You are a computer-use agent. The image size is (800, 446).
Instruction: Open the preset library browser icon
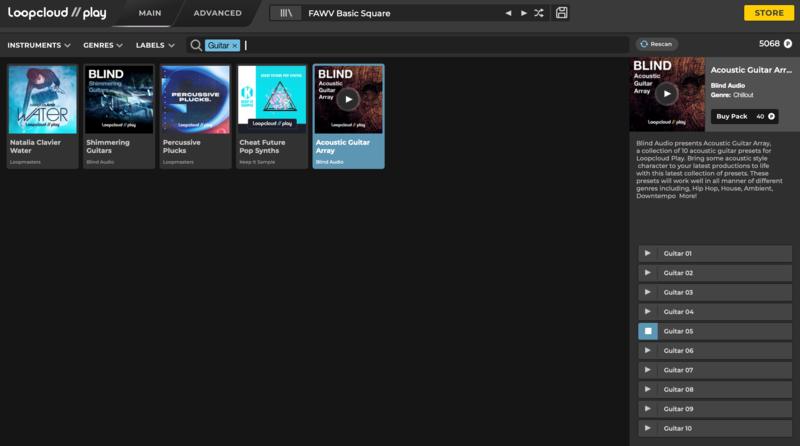pos(287,14)
